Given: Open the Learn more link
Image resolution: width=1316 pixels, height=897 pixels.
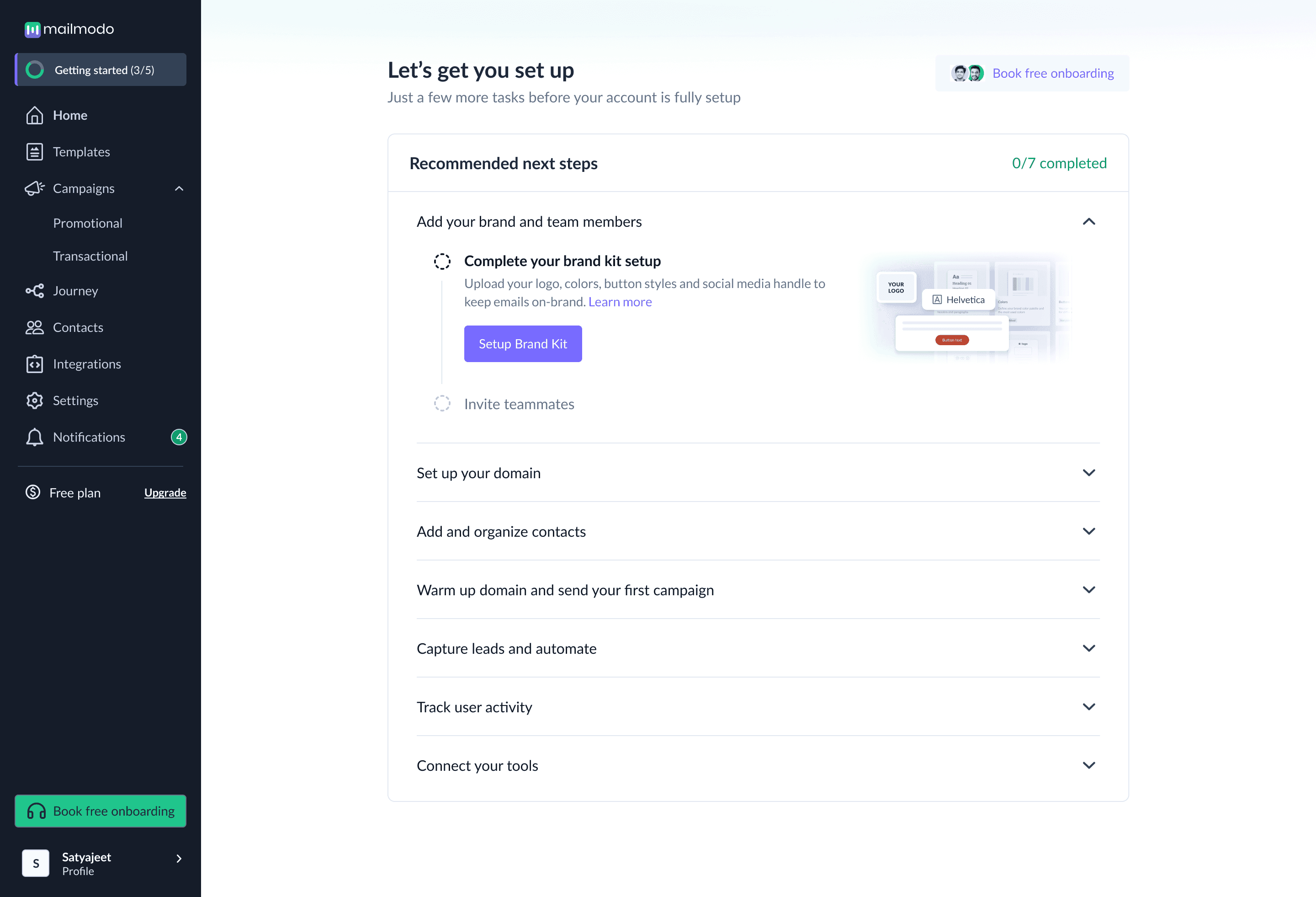Looking at the screenshot, I should [x=620, y=302].
